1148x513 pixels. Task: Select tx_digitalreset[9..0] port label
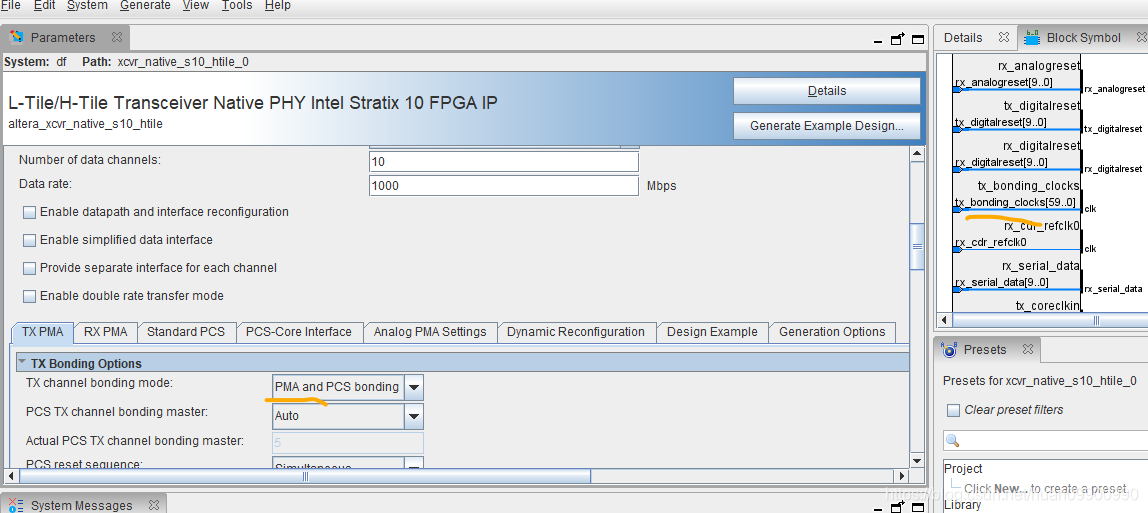1000,122
